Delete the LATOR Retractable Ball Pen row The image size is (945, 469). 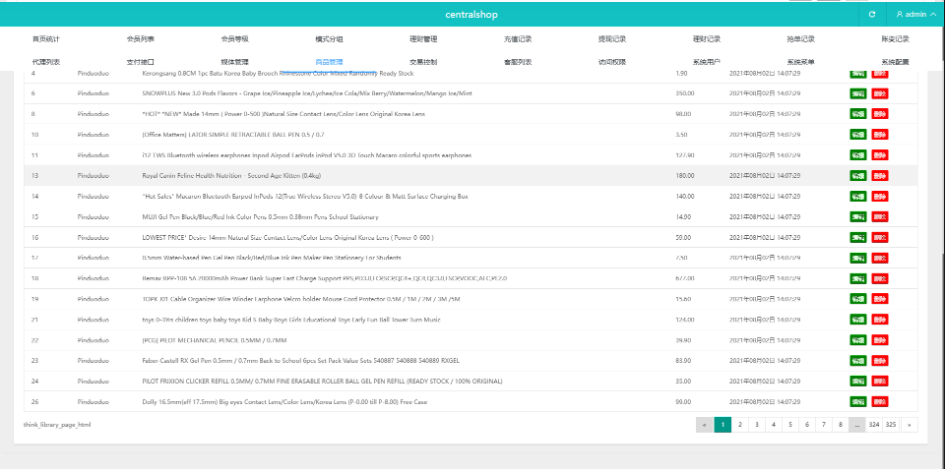880,134
